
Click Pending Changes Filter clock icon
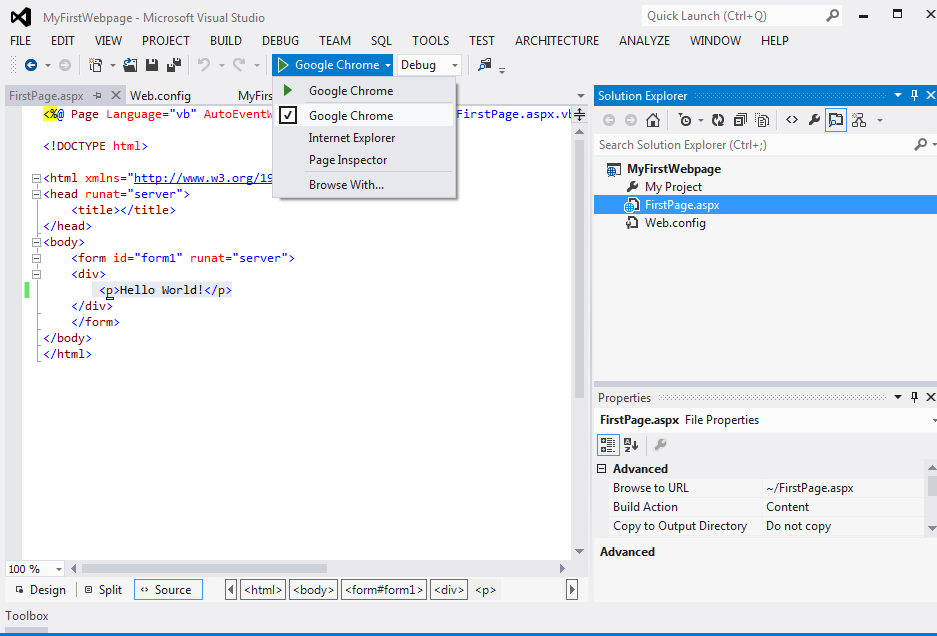click(x=685, y=120)
